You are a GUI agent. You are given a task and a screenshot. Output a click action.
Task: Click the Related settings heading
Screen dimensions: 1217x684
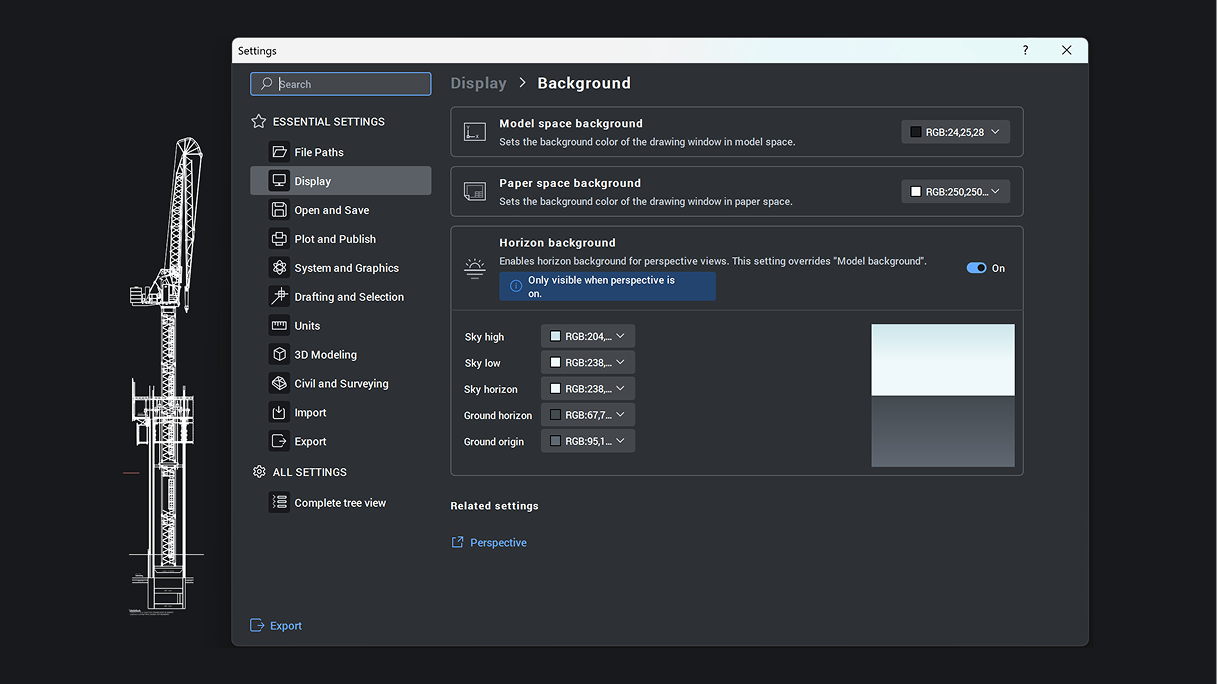tap(494, 506)
